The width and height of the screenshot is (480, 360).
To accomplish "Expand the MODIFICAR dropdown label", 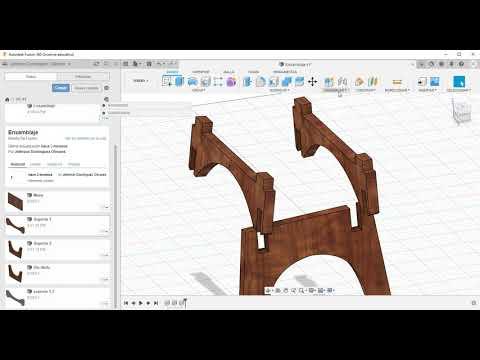I will pyautogui.click(x=279, y=90).
